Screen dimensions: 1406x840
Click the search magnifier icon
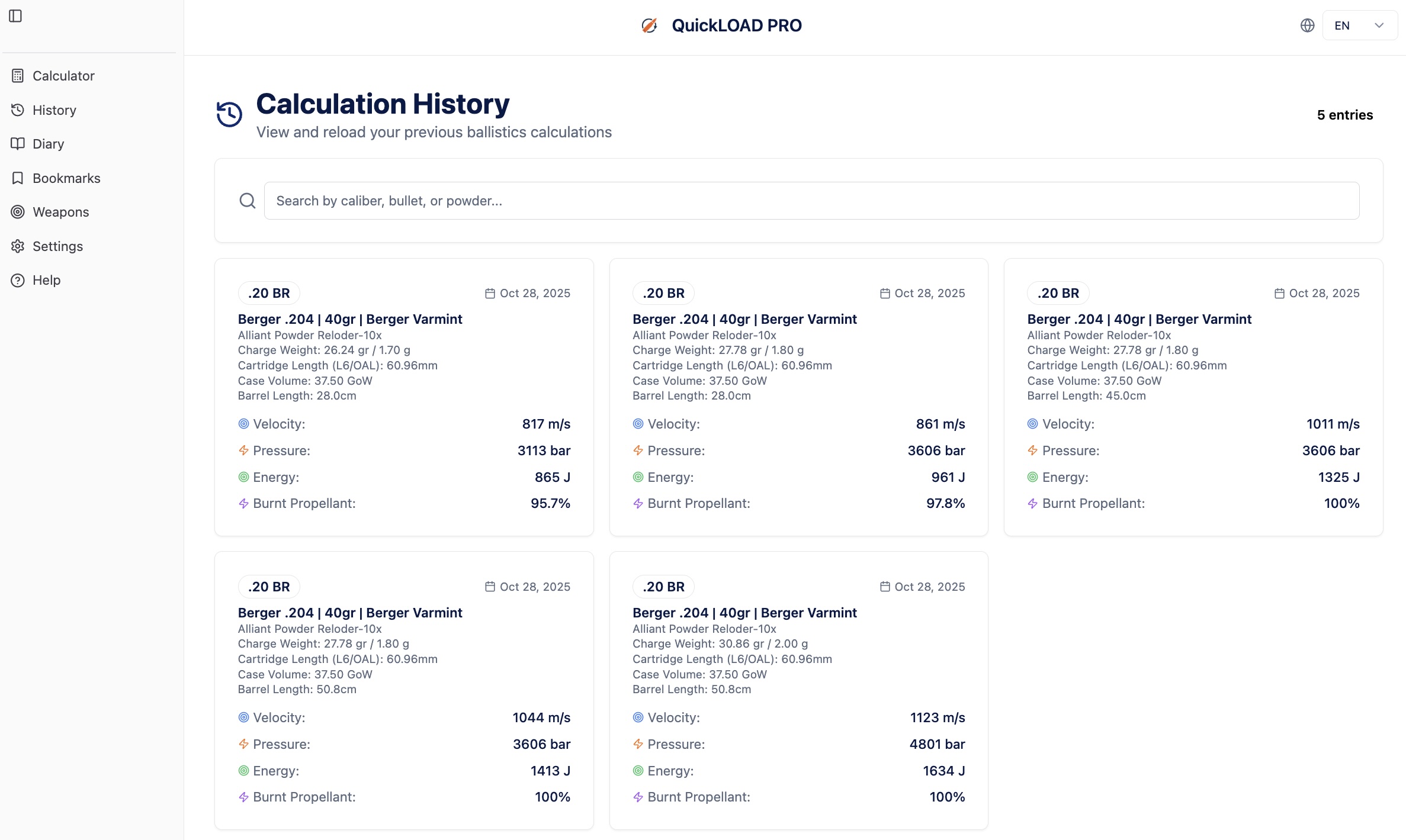tap(248, 201)
